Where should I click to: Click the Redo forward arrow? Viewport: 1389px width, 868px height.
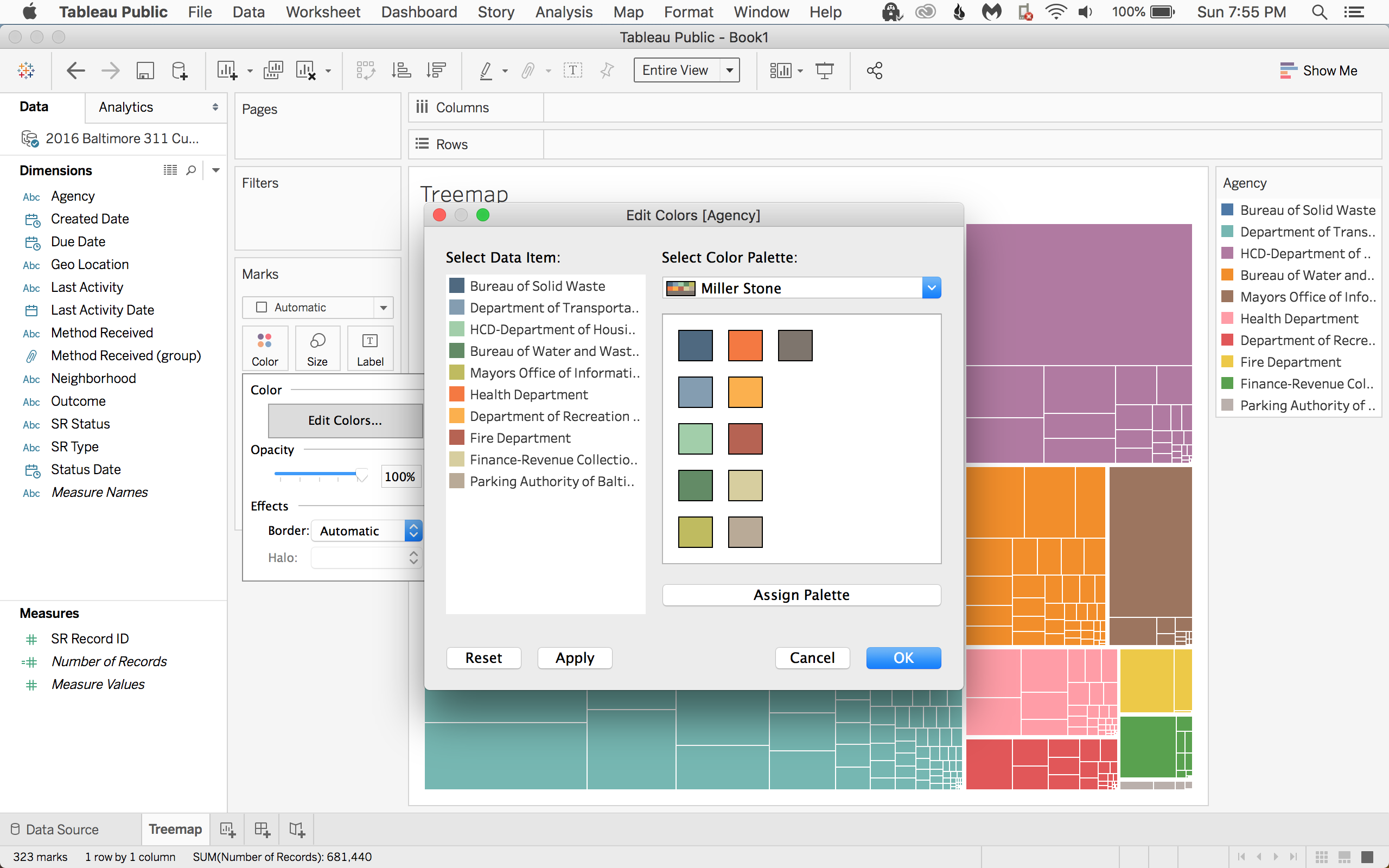(110, 71)
